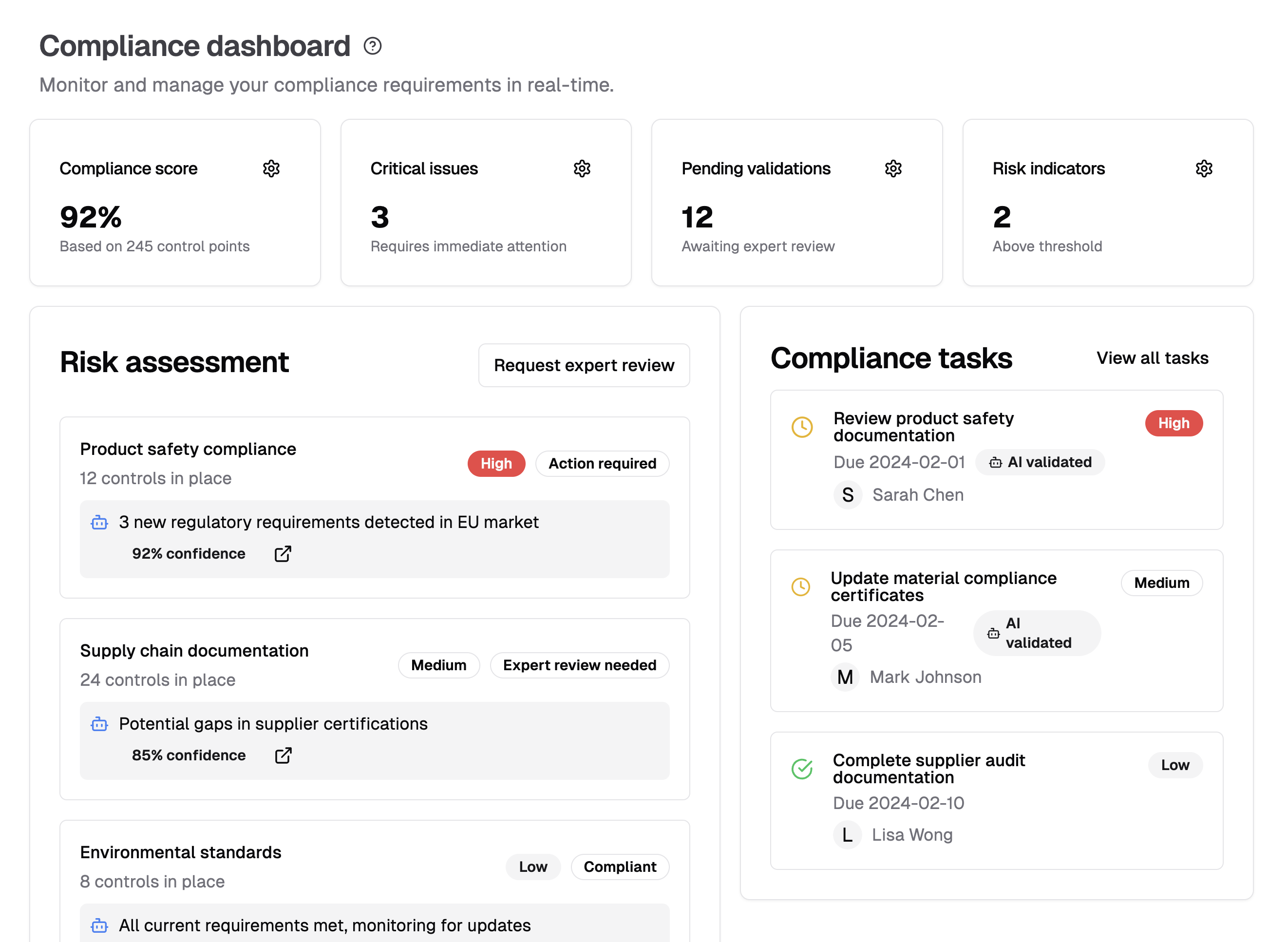Click Lisa Wong's avatar
1288x942 pixels.
[848, 835]
